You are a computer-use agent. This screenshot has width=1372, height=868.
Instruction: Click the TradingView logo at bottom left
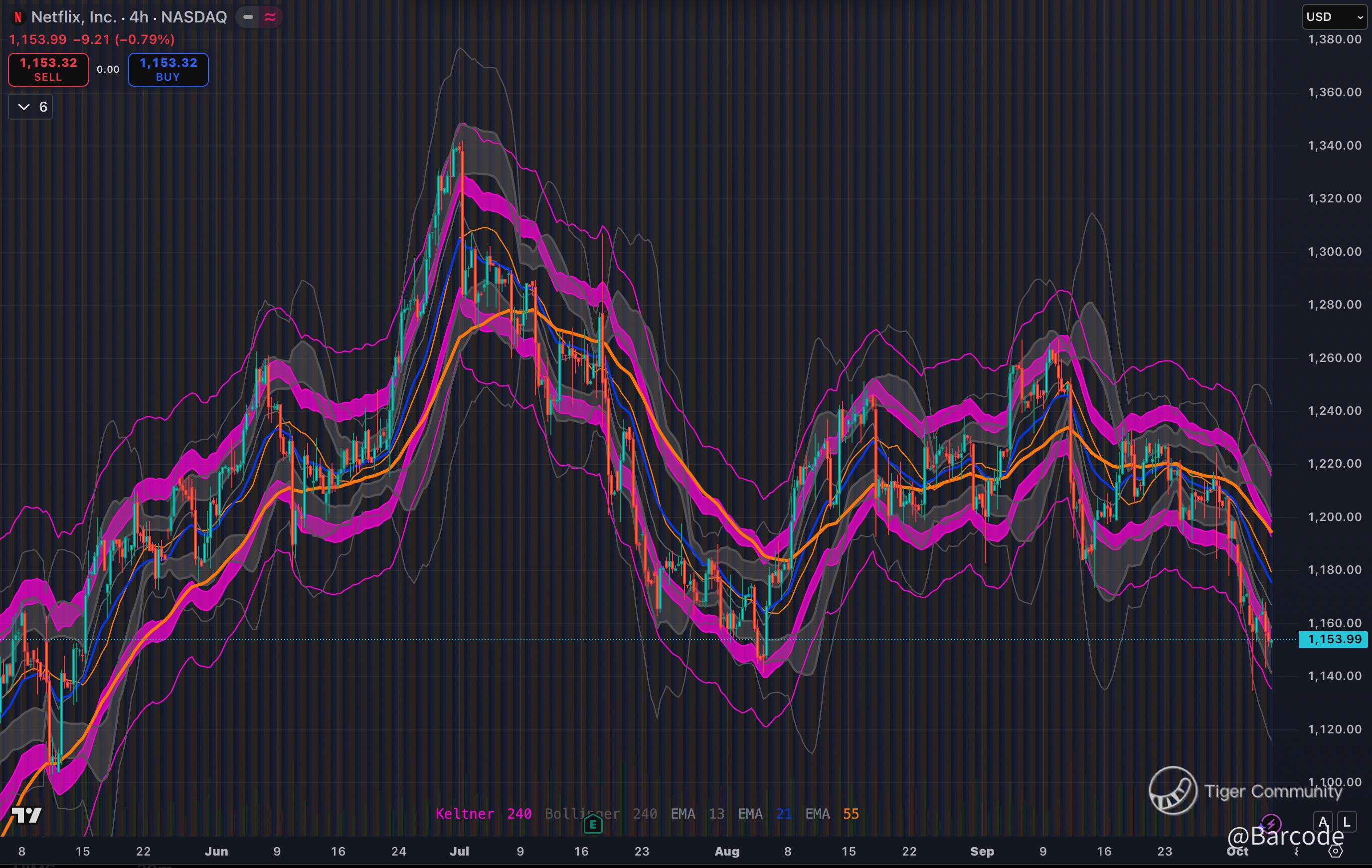coord(26,815)
